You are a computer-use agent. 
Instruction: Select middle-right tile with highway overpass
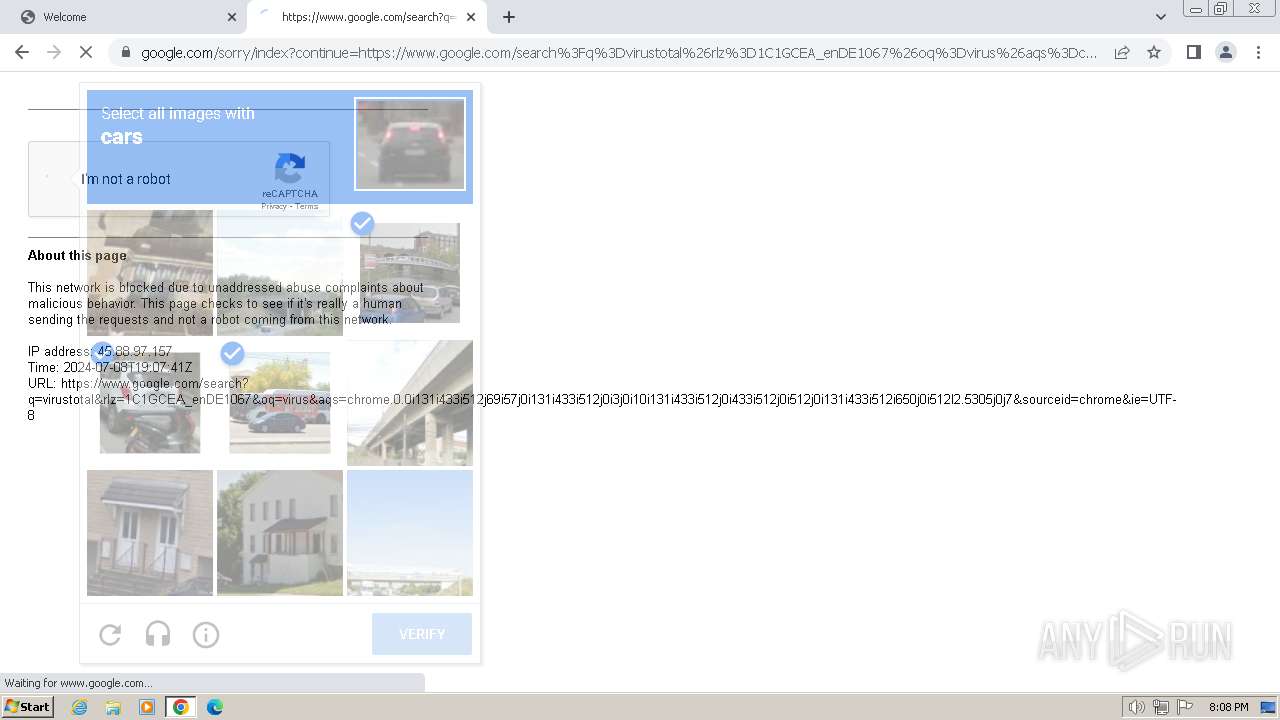point(410,403)
